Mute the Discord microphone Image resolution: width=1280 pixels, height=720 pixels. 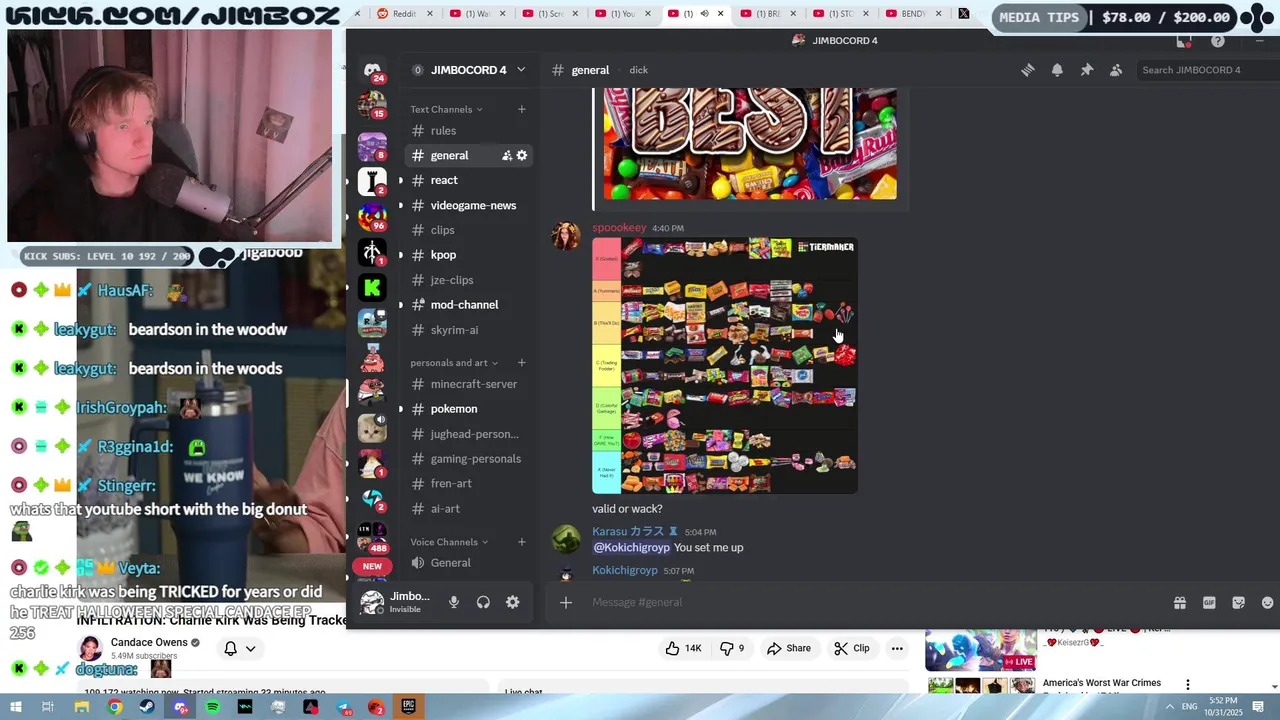453,602
